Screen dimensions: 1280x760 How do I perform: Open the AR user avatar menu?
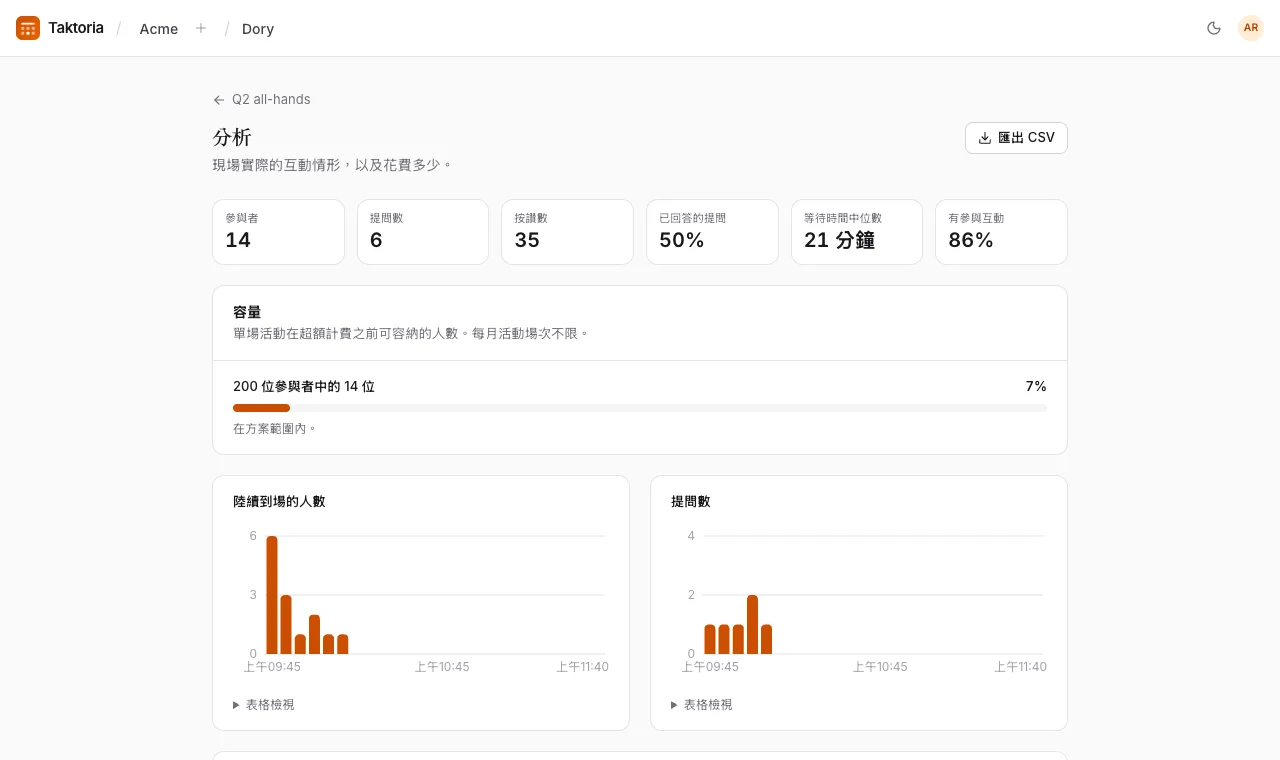coord(1251,28)
